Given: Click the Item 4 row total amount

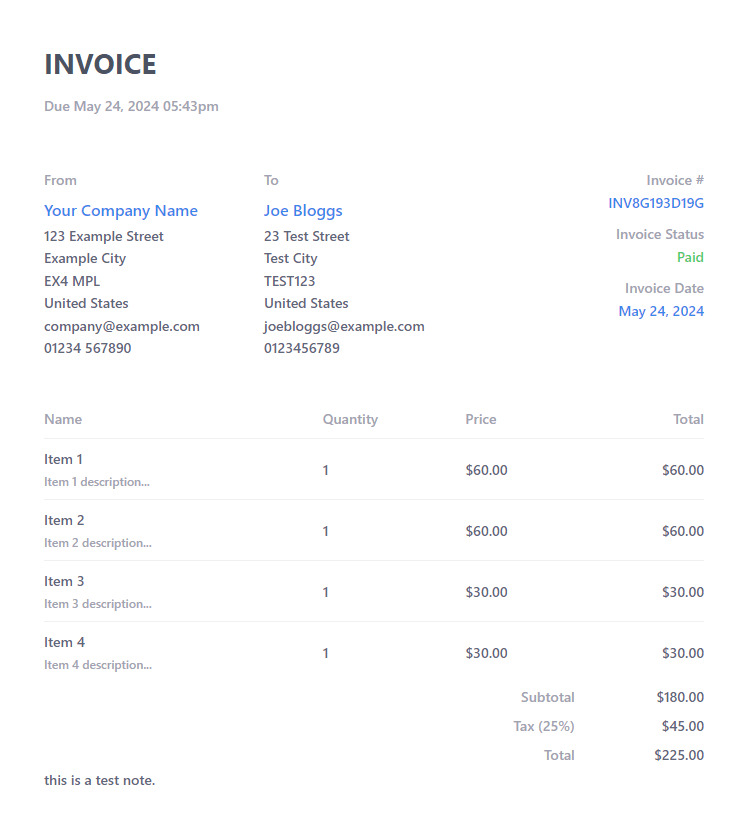Looking at the screenshot, I should coord(682,653).
